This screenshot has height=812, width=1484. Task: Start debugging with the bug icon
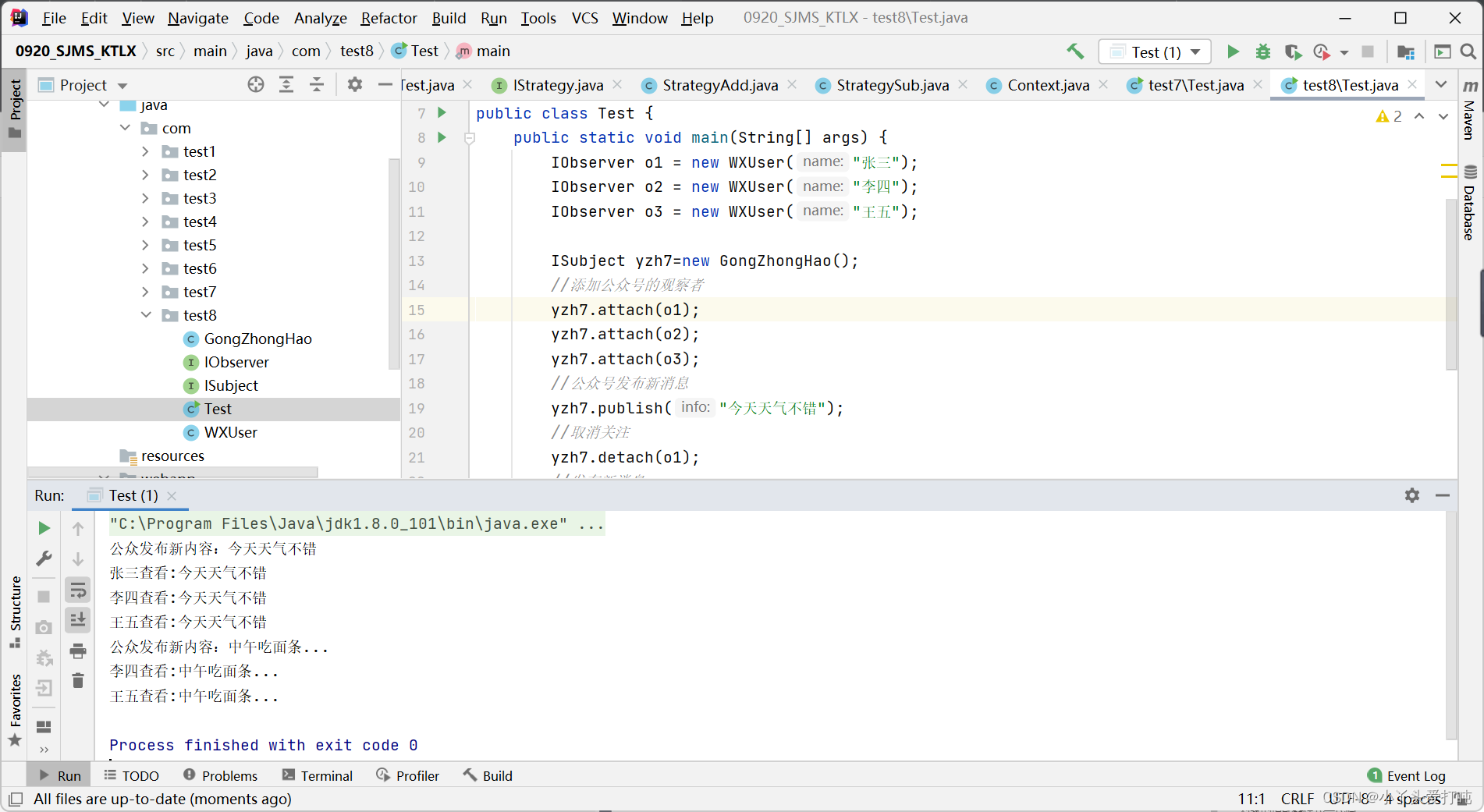pos(1262,51)
